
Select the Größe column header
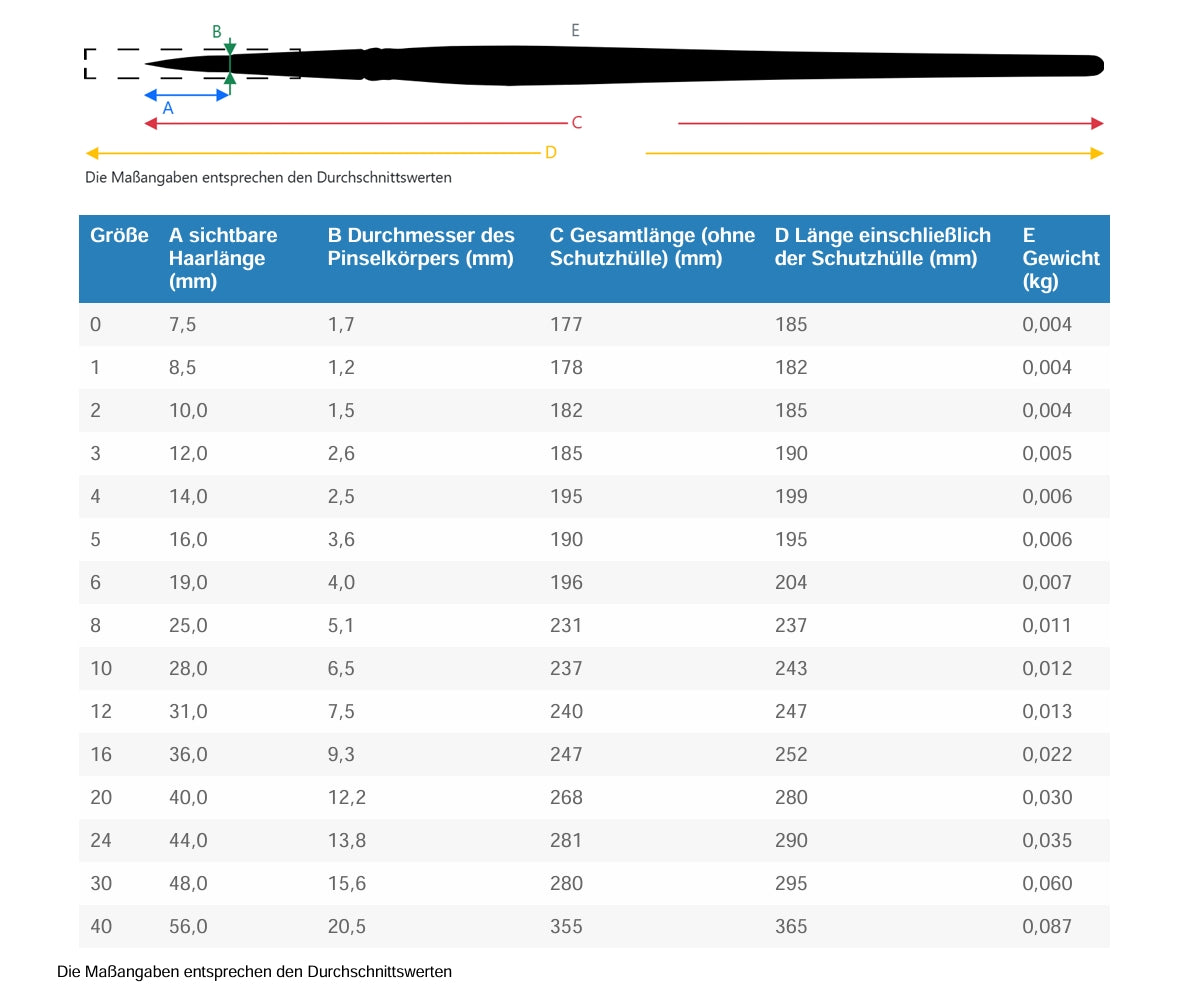pyautogui.click(x=119, y=236)
